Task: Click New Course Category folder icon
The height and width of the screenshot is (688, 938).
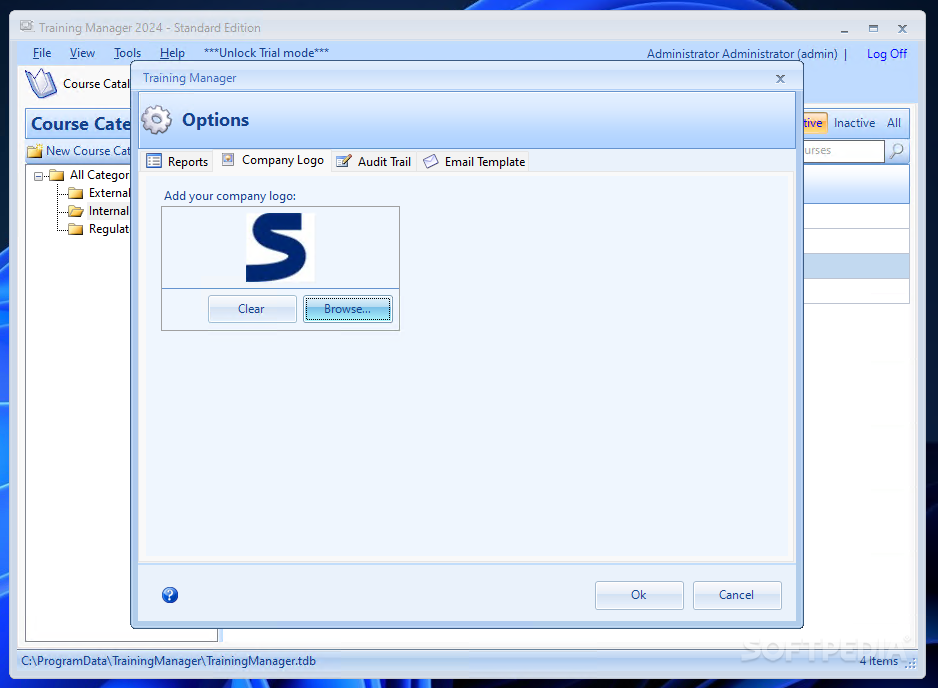Action: coord(35,151)
